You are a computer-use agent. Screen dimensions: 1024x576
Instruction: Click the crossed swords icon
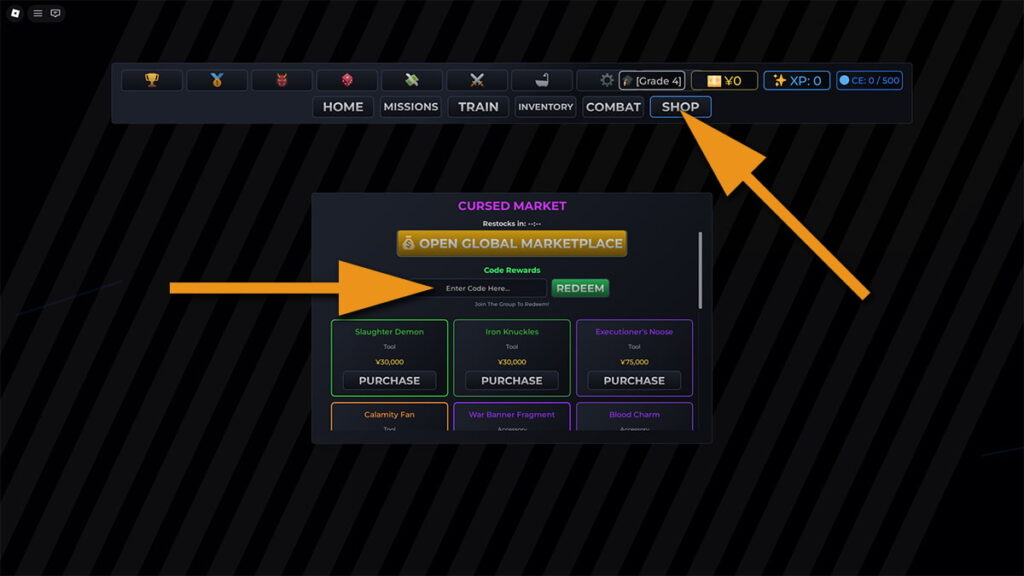476,79
